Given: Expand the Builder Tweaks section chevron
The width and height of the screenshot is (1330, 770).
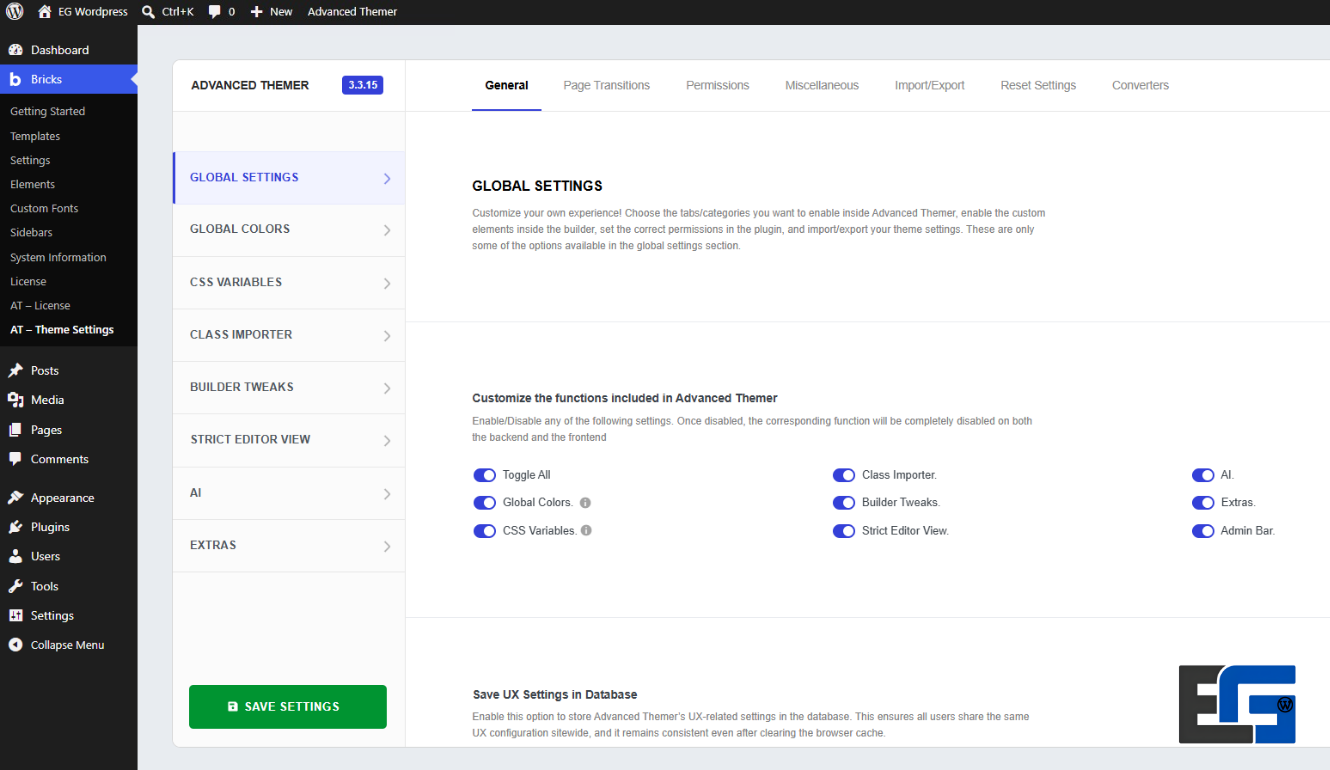Looking at the screenshot, I should tap(387, 388).
